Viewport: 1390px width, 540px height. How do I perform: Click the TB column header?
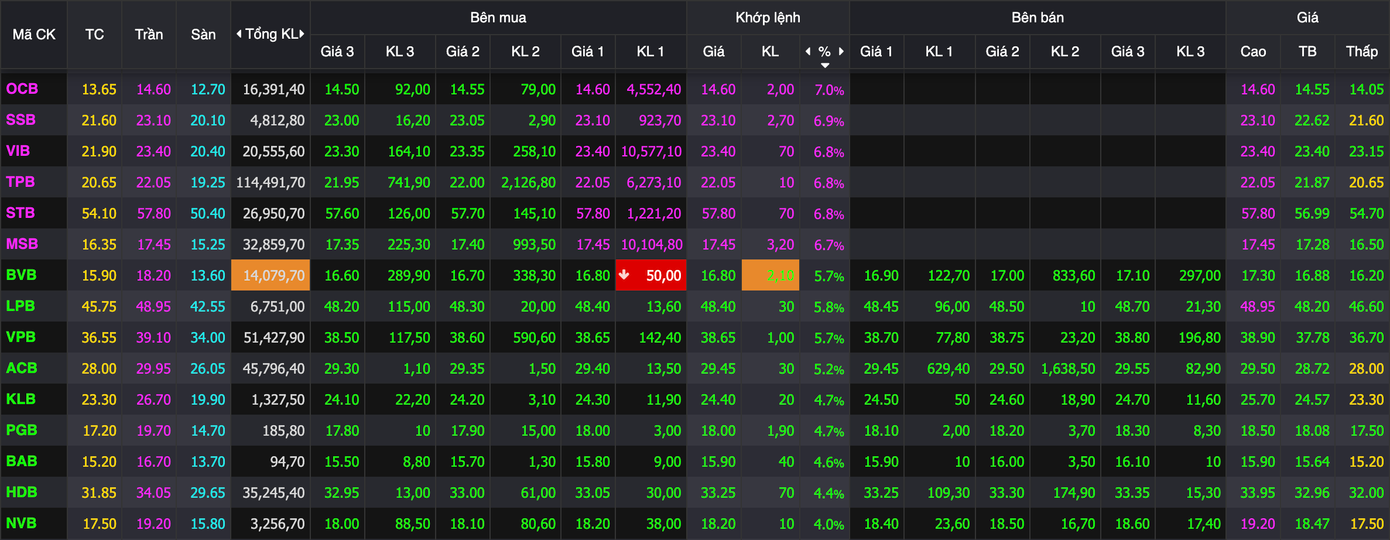click(x=1307, y=51)
